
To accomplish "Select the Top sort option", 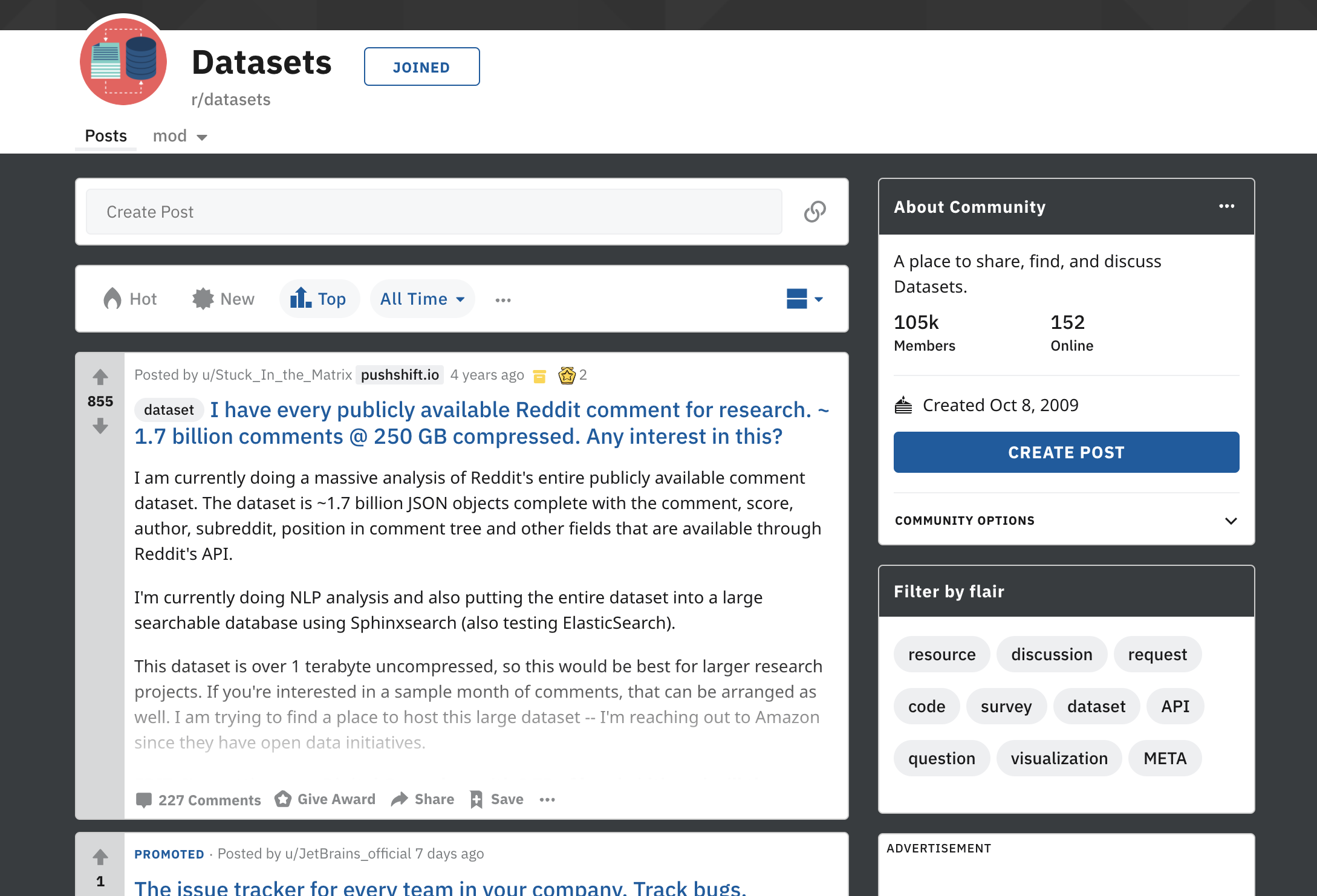I will tap(319, 299).
